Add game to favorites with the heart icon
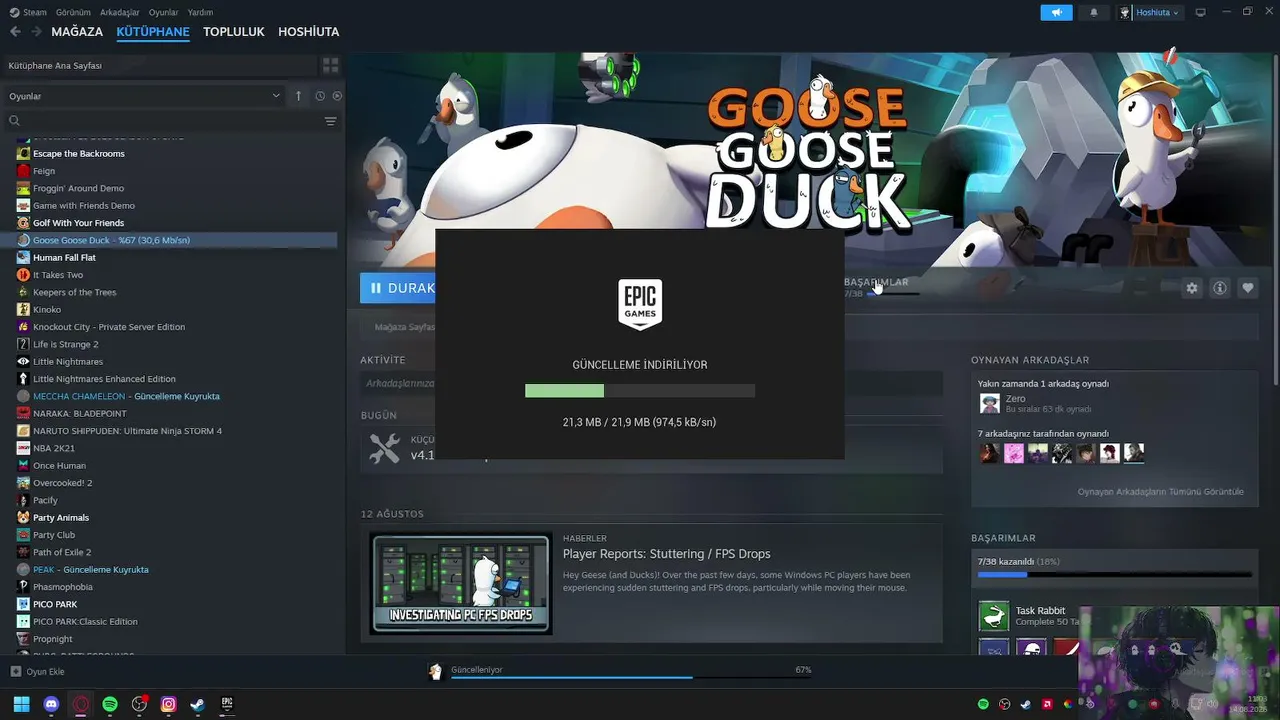The width and height of the screenshot is (1280, 720). click(x=1248, y=288)
